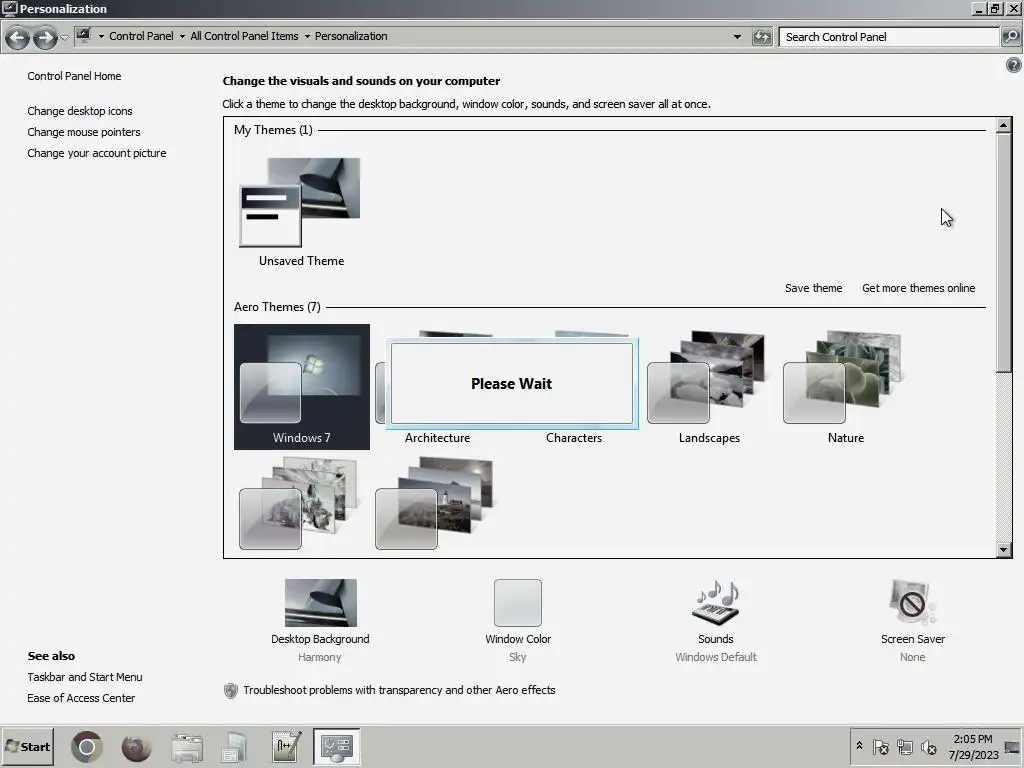Click All Control Panel Items breadcrumb
This screenshot has width=1024, height=768.
pos(244,36)
